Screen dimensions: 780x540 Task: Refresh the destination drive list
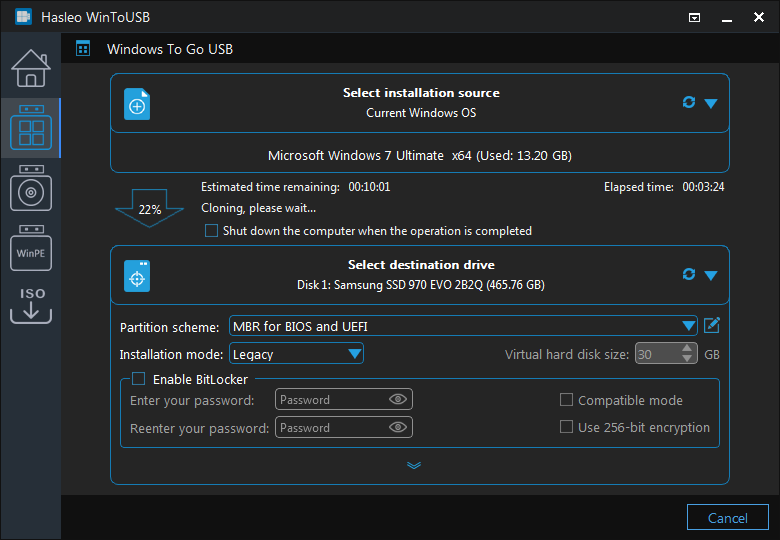688,274
